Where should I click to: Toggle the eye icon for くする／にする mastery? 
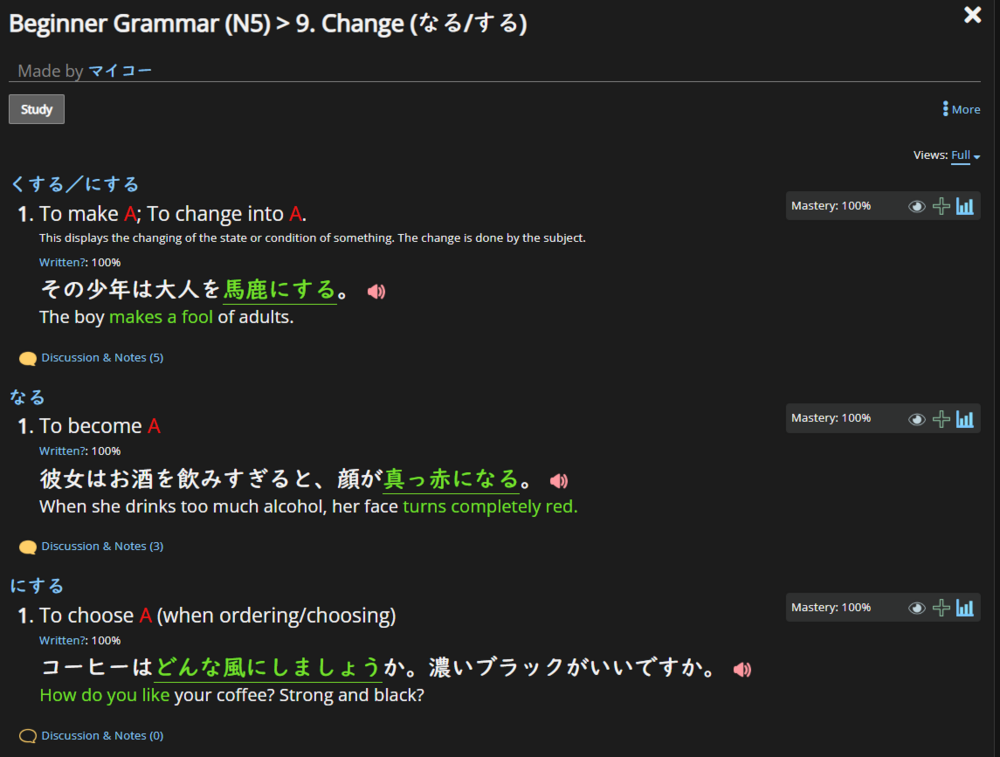(x=917, y=206)
